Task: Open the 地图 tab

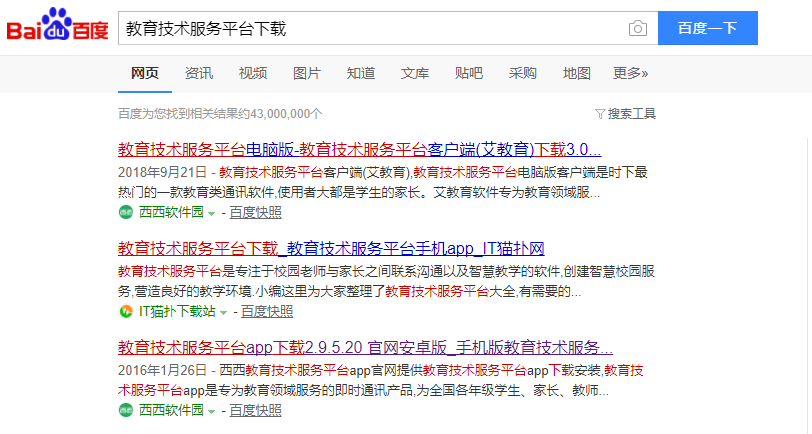Action: [x=577, y=73]
